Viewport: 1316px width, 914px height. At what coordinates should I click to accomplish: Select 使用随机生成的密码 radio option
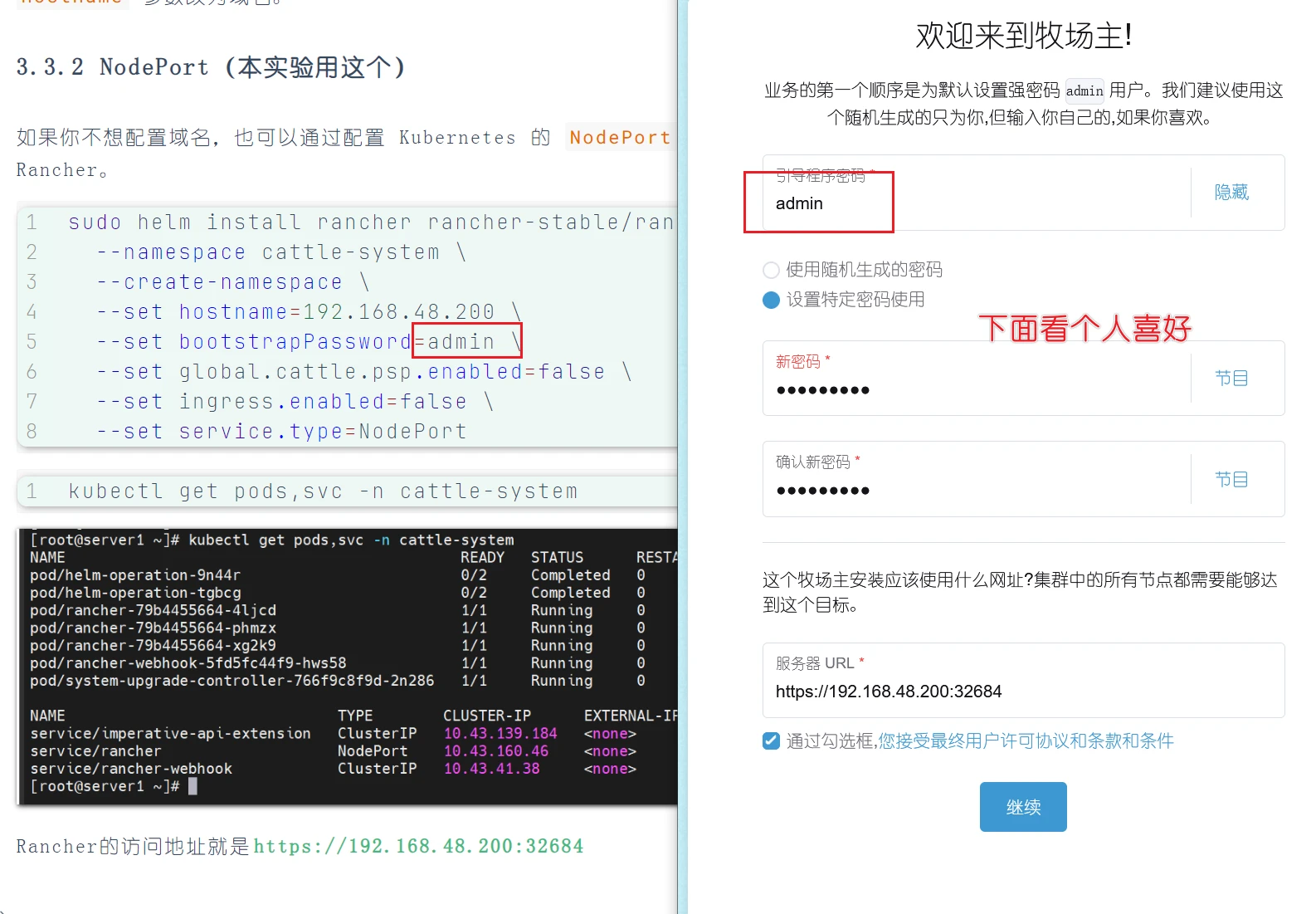(x=771, y=270)
